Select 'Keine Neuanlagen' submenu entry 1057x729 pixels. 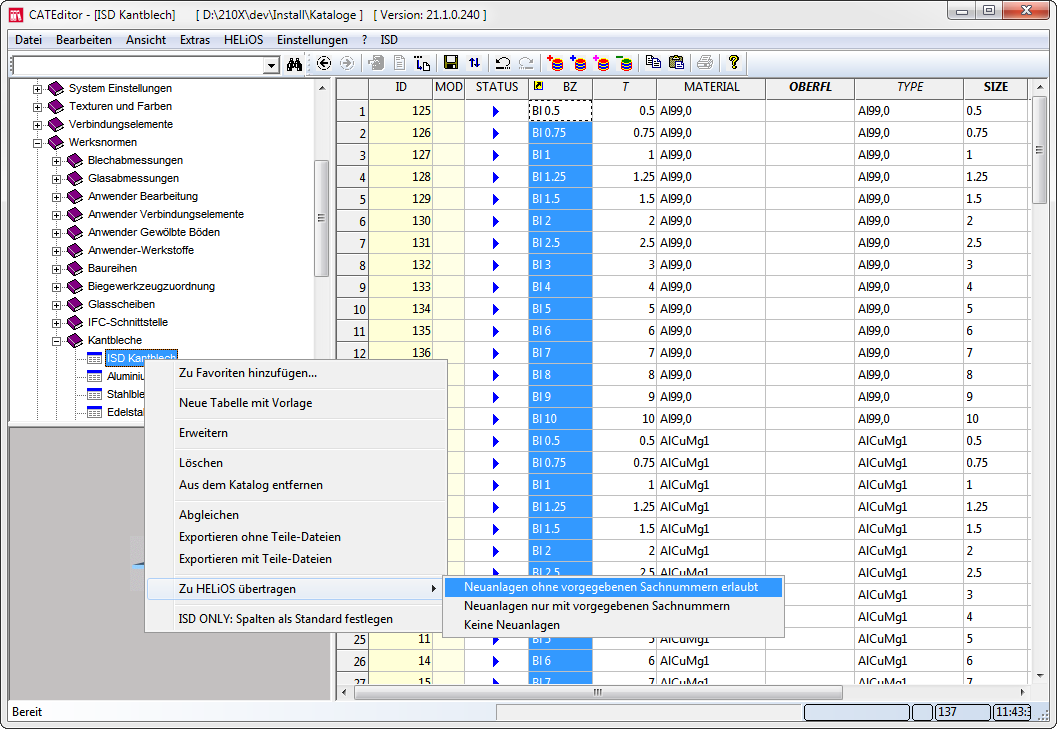pos(512,625)
